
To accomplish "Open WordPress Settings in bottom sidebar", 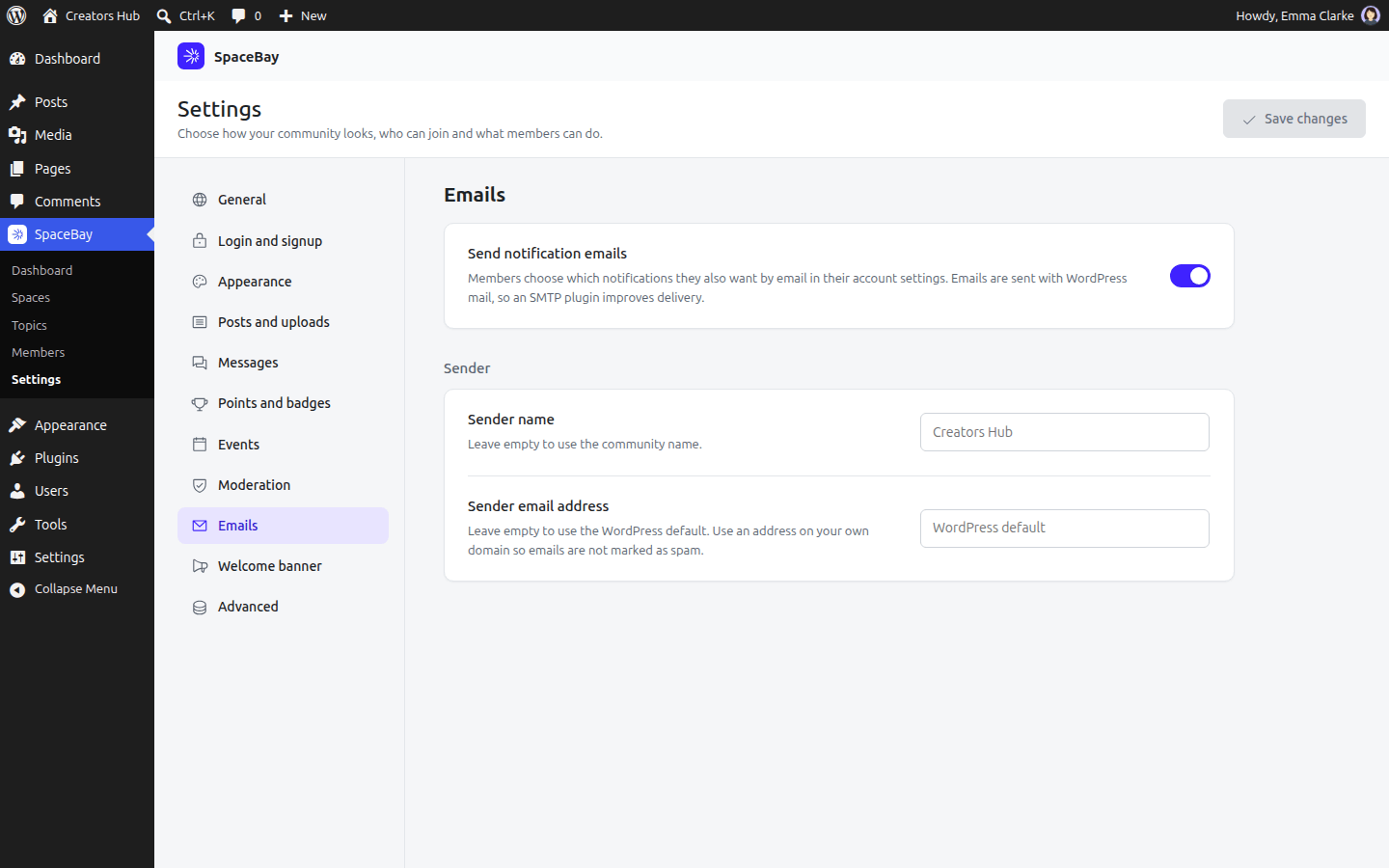I will tap(77, 557).
